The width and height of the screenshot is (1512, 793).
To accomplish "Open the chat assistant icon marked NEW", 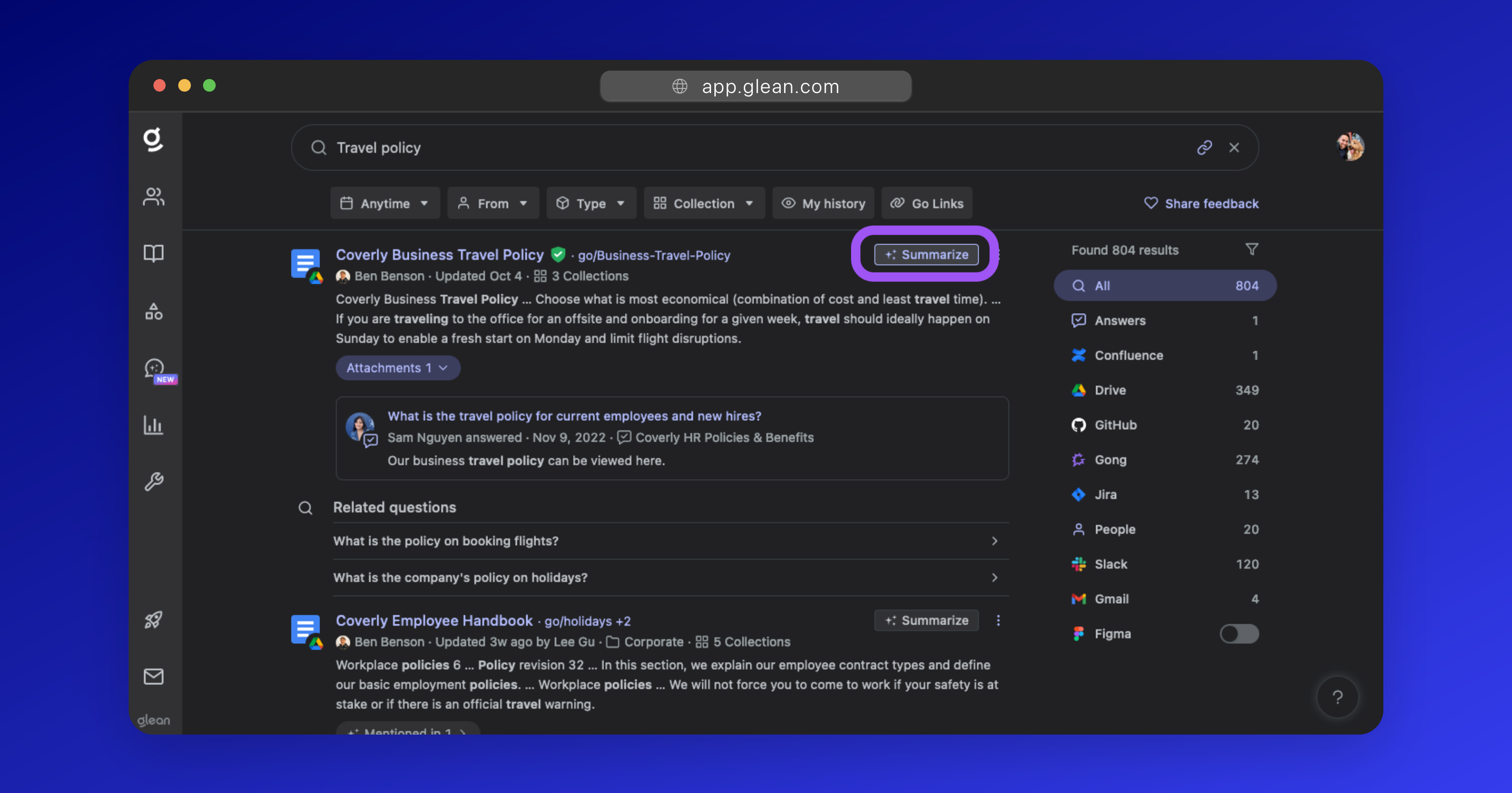I will pos(155,369).
